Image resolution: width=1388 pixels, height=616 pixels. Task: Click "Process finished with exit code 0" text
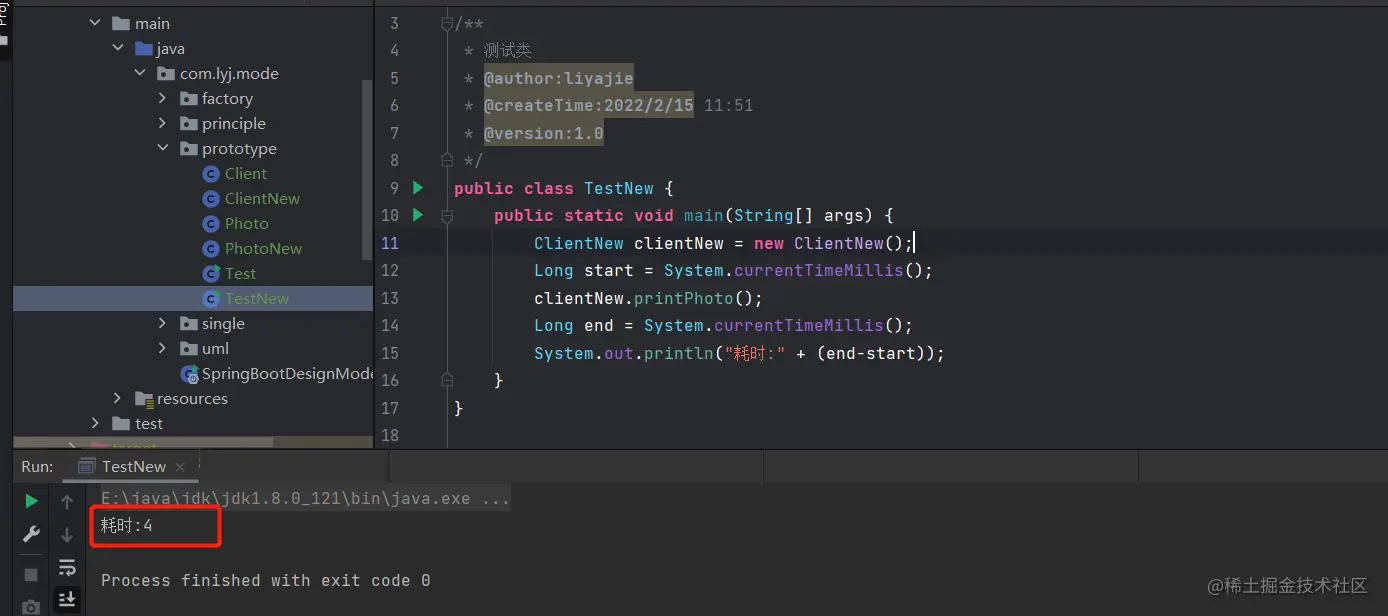[x=265, y=580]
